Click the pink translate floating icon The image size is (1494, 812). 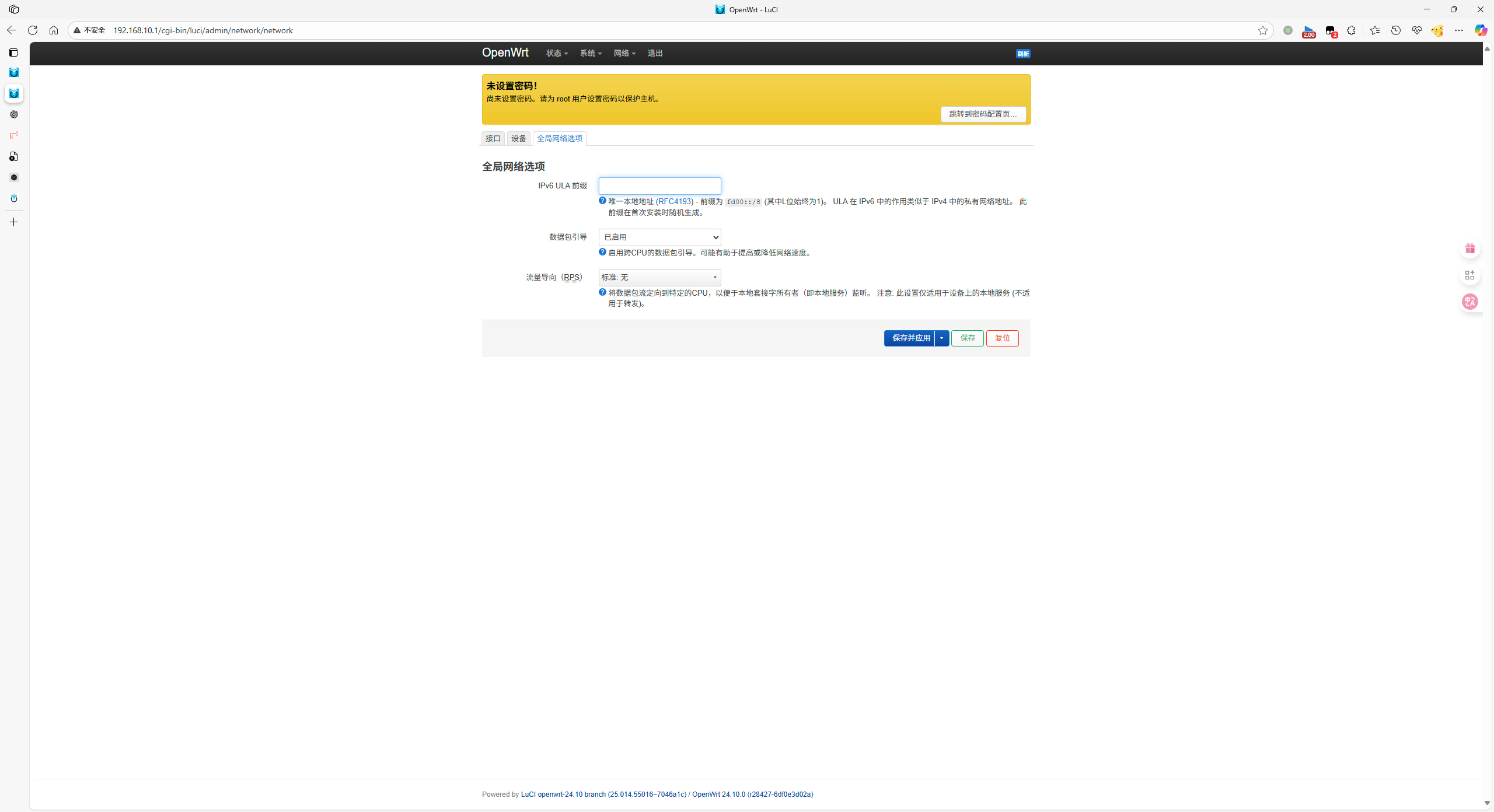(1470, 302)
